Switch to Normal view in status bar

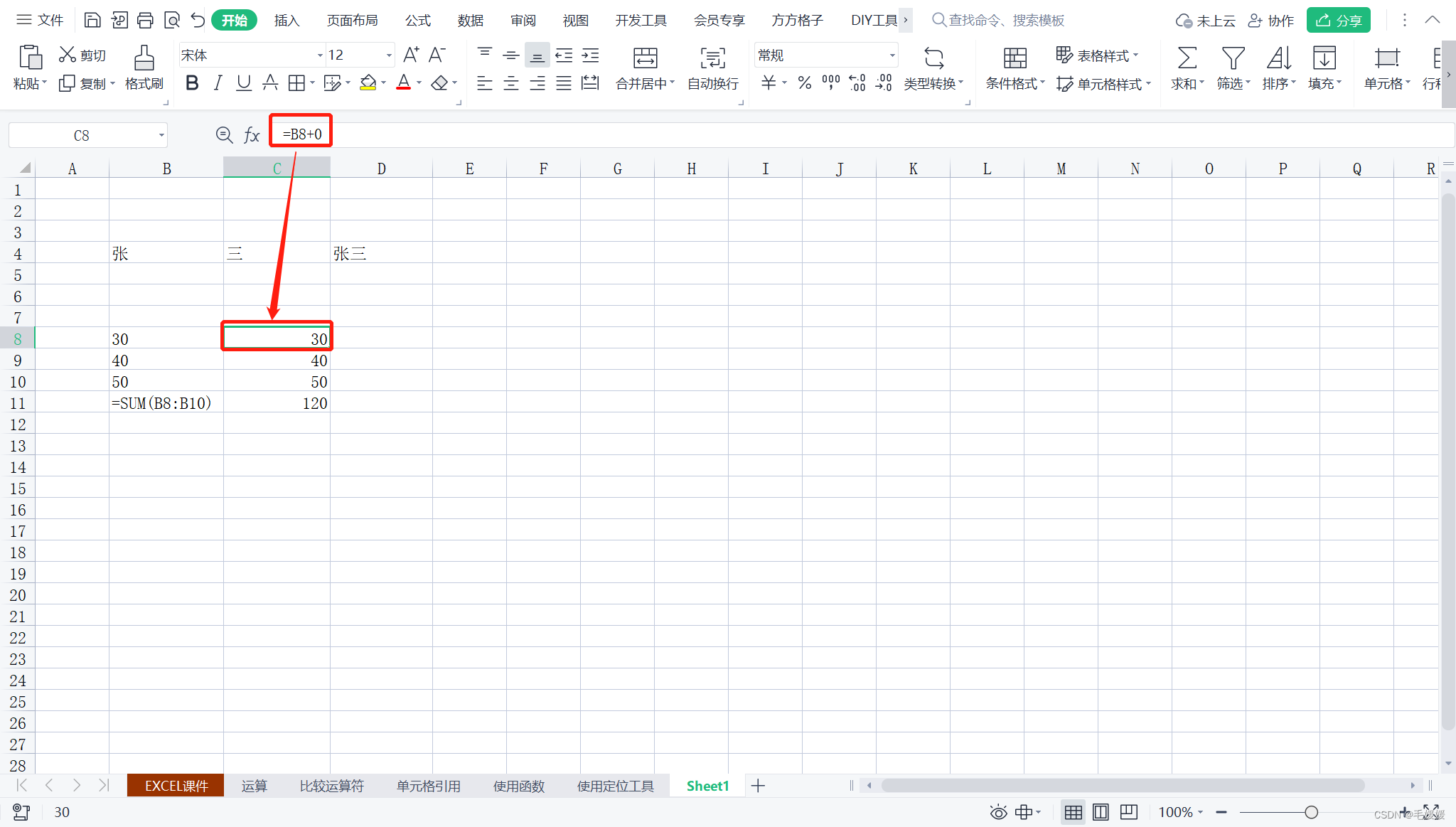pos(1074,812)
